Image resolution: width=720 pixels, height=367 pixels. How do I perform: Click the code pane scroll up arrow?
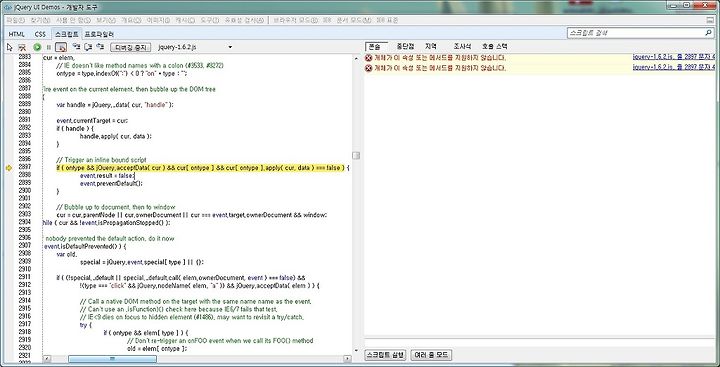coord(356,58)
